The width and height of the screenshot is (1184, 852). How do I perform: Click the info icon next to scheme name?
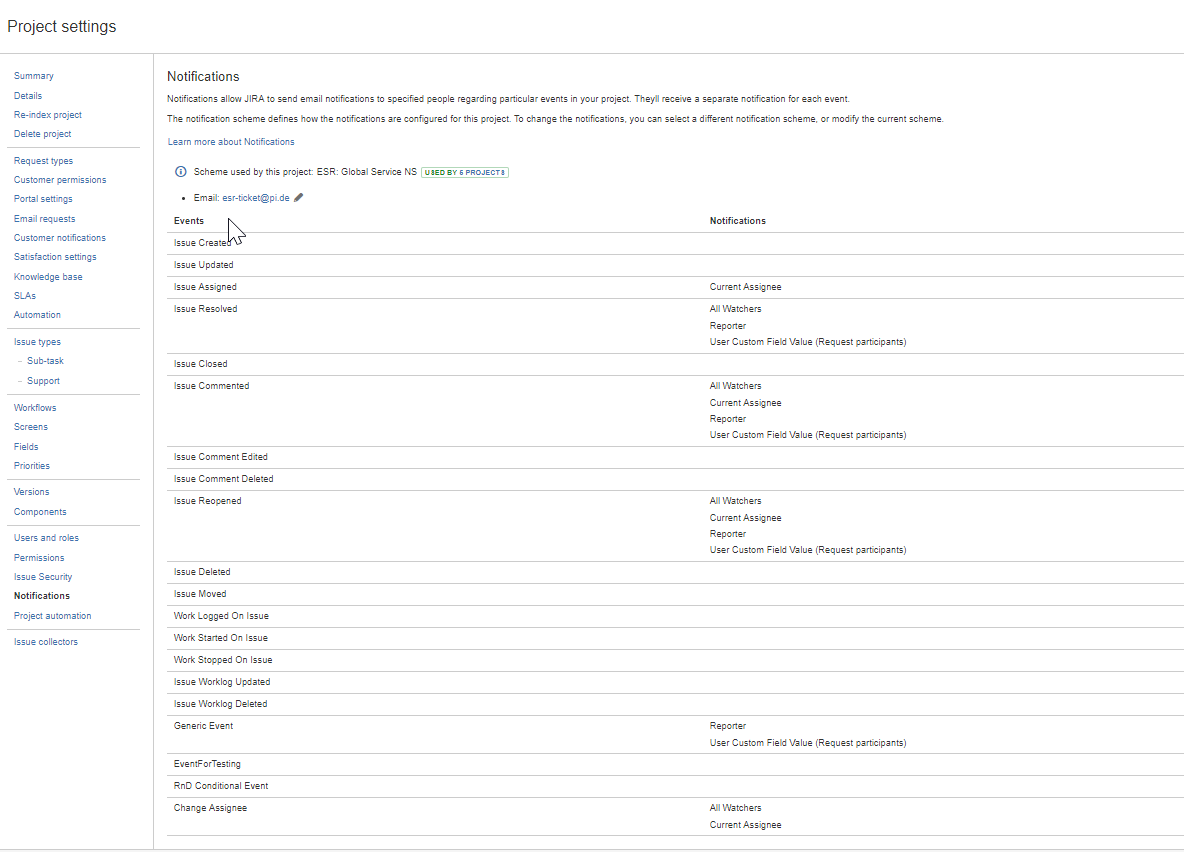coord(180,171)
